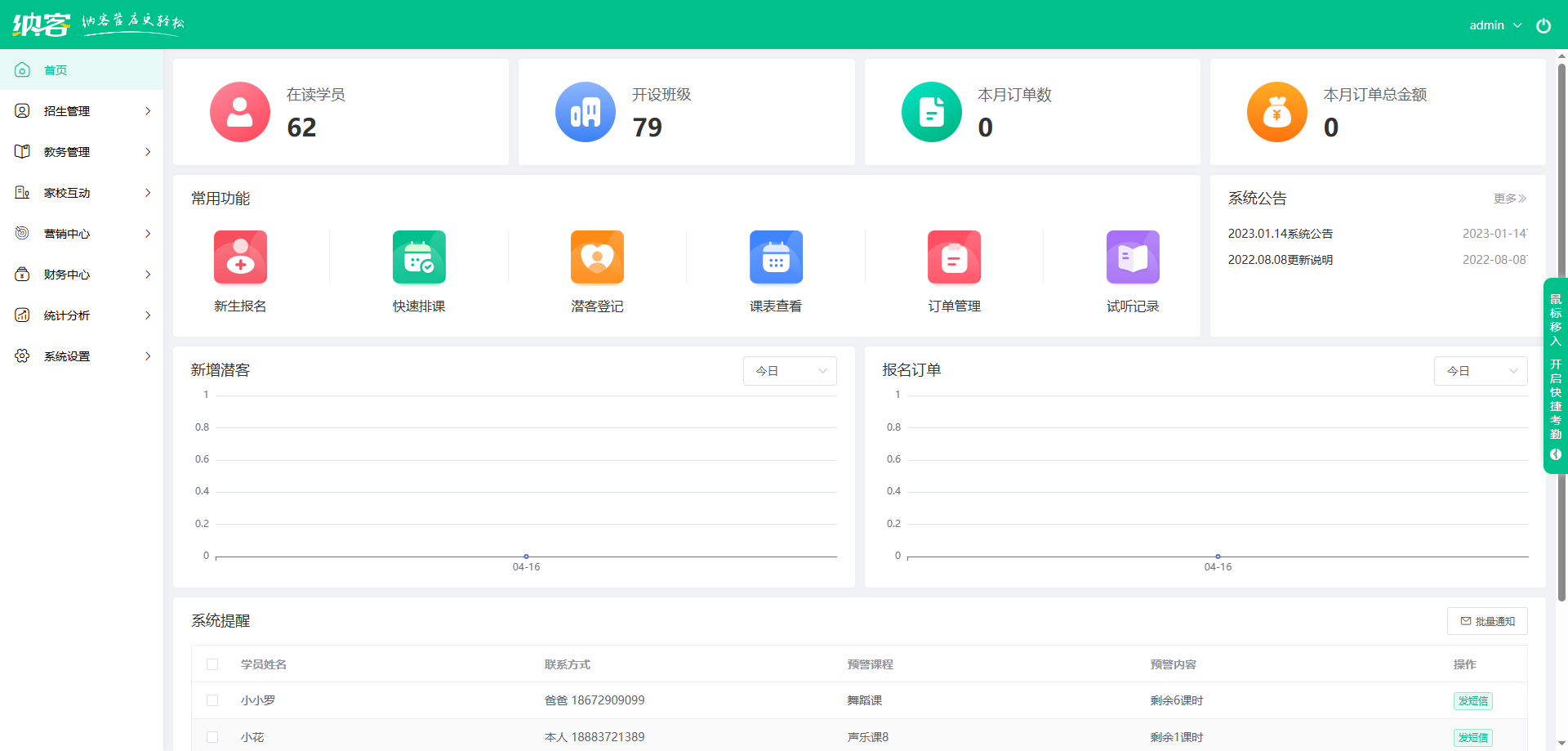
Task: Select 招生管理 label in sidebar
Action: (67, 111)
